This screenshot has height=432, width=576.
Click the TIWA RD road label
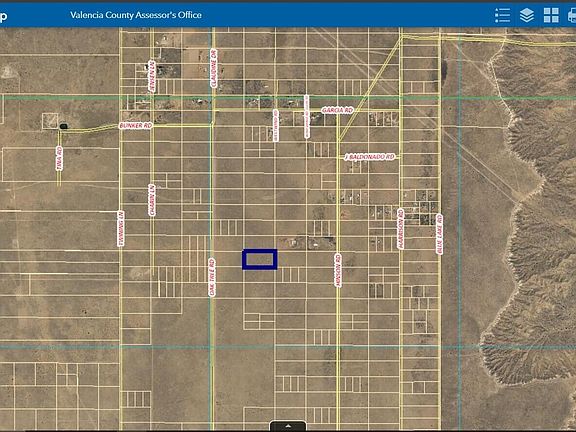tap(59, 159)
